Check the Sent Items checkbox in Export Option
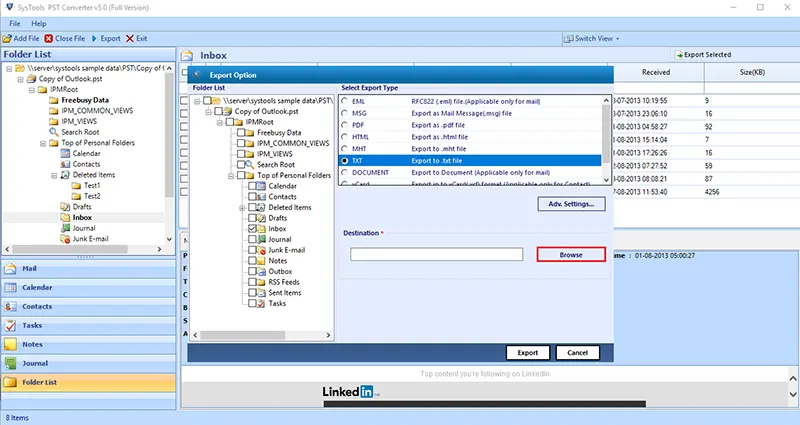The height and width of the screenshot is (425, 800). pos(252,292)
